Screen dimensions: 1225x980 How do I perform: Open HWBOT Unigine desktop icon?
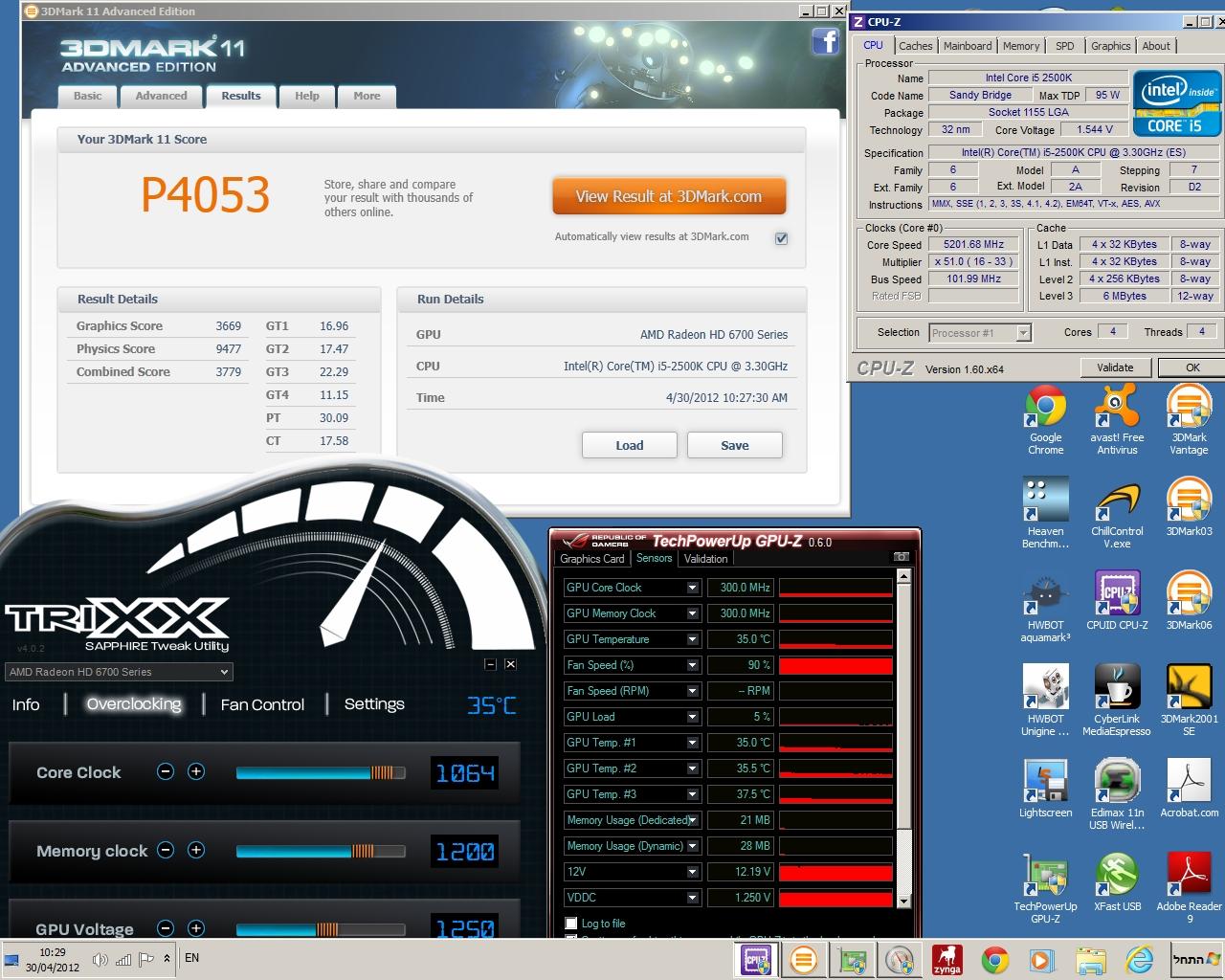coord(1045,702)
